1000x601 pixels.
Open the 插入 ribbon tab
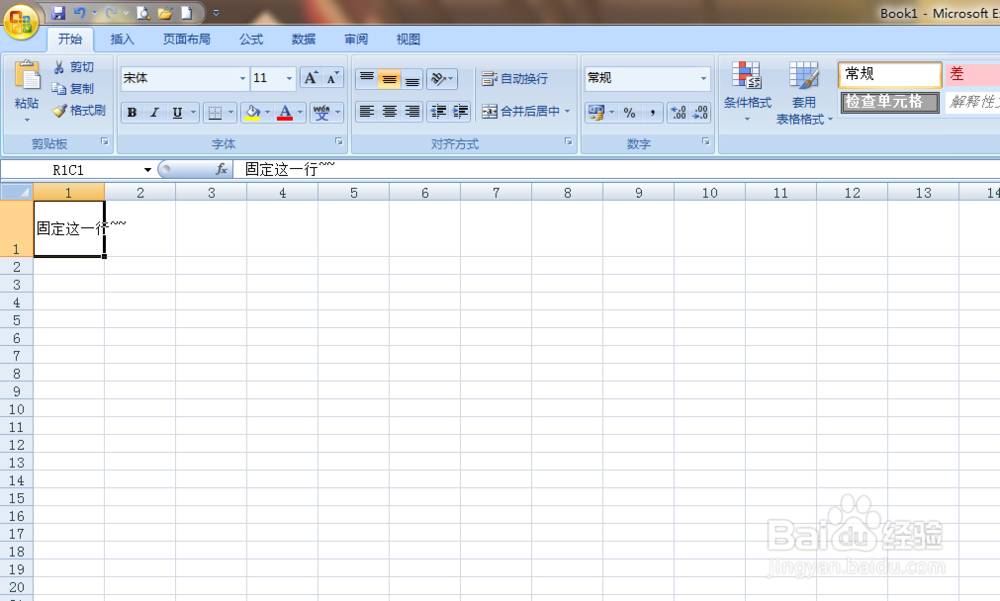click(122, 40)
